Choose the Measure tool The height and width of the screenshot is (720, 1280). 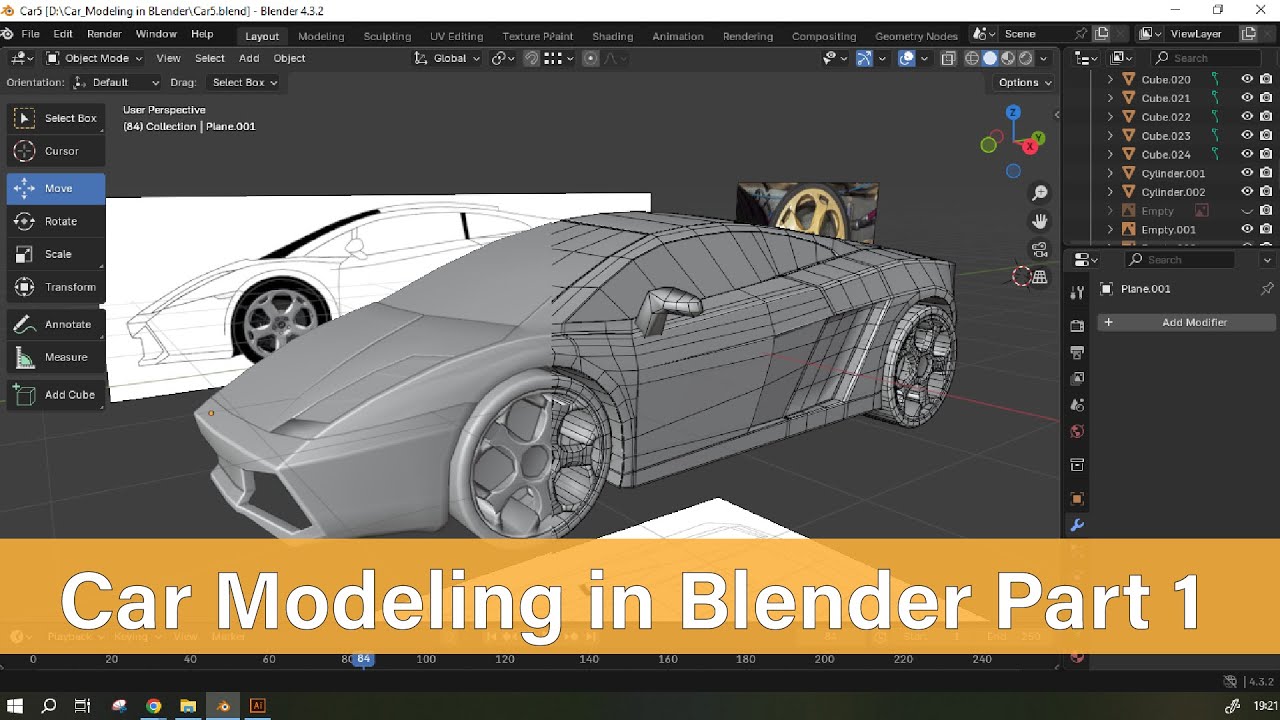click(x=56, y=357)
